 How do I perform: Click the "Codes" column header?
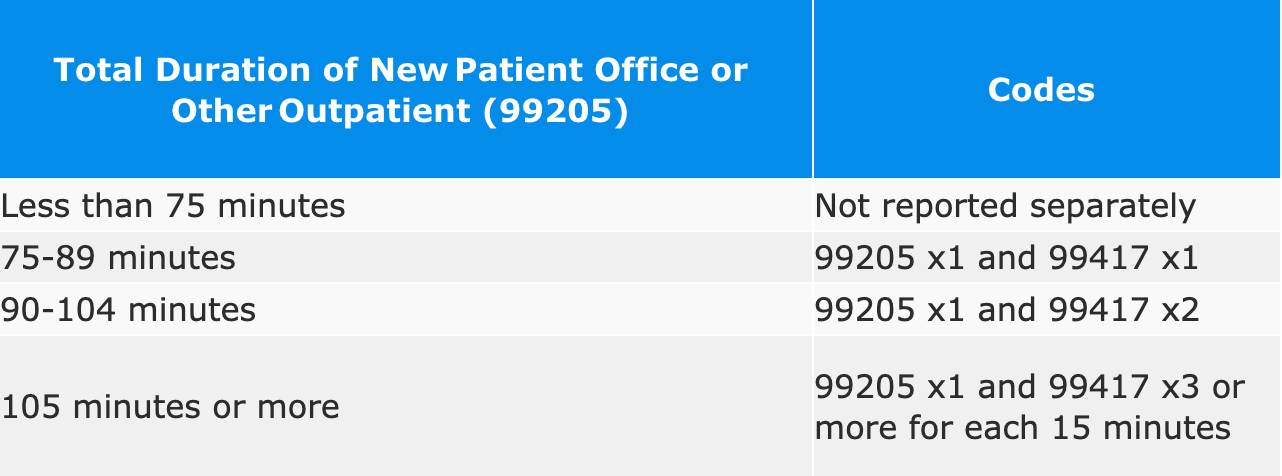coord(1041,90)
